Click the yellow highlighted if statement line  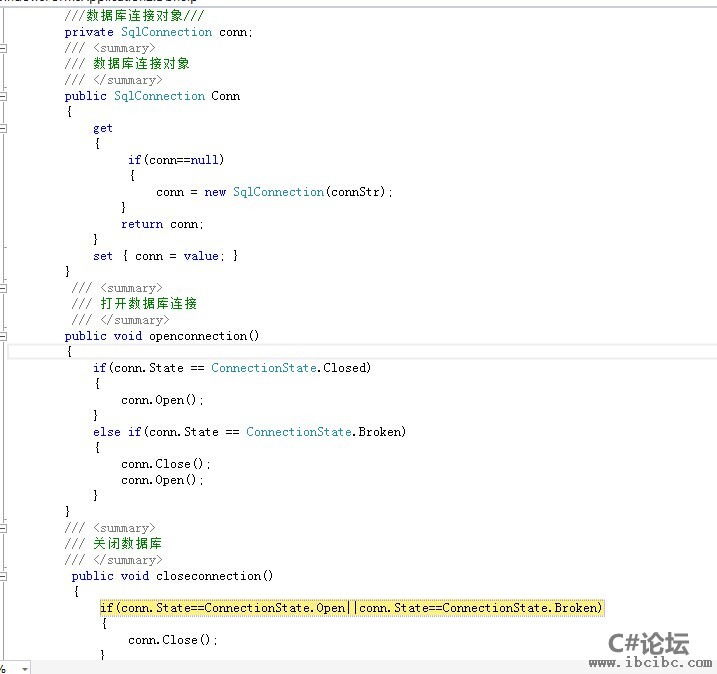click(x=351, y=608)
